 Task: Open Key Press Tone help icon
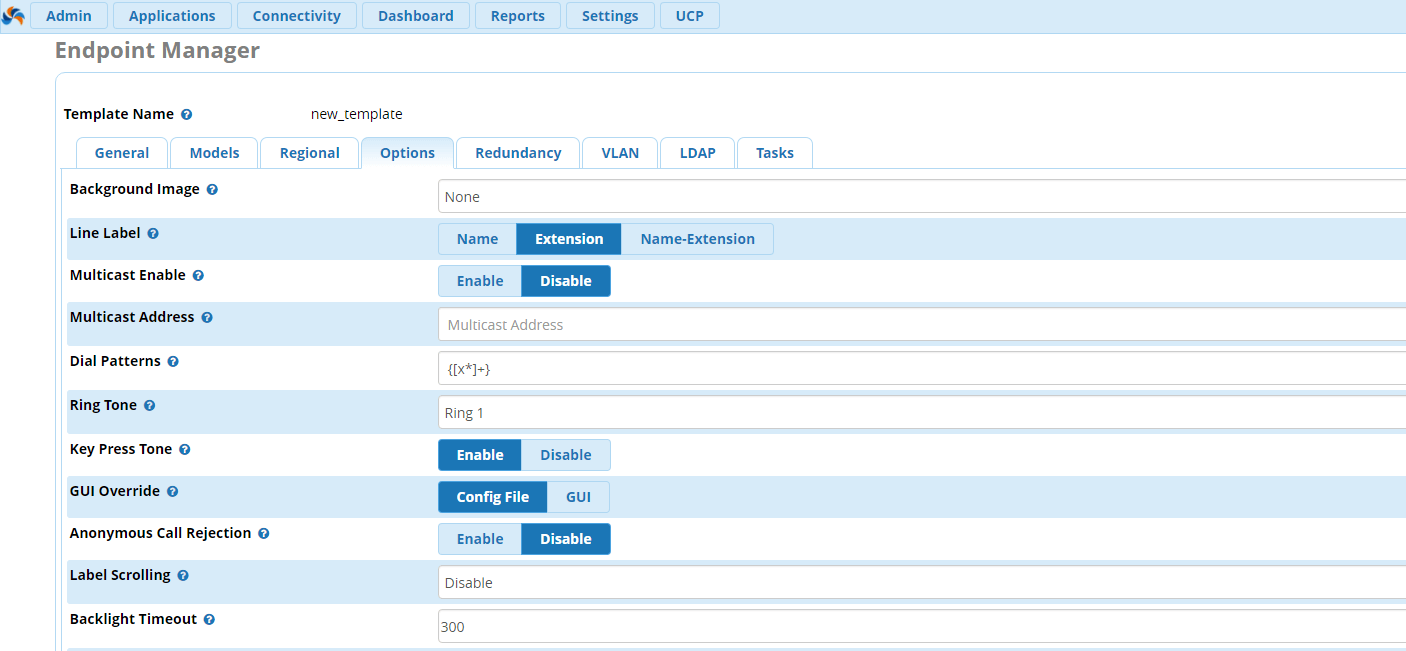point(185,450)
